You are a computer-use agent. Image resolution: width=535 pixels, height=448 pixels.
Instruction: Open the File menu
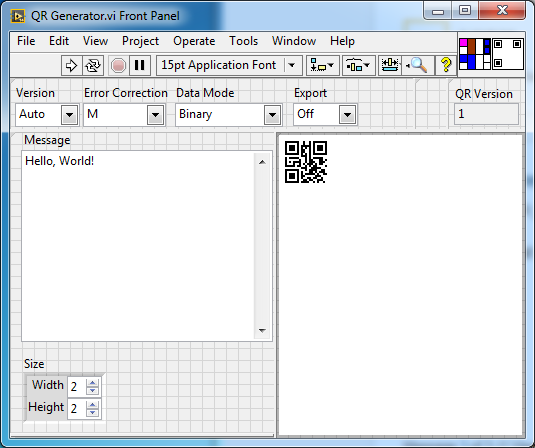point(26,41)
